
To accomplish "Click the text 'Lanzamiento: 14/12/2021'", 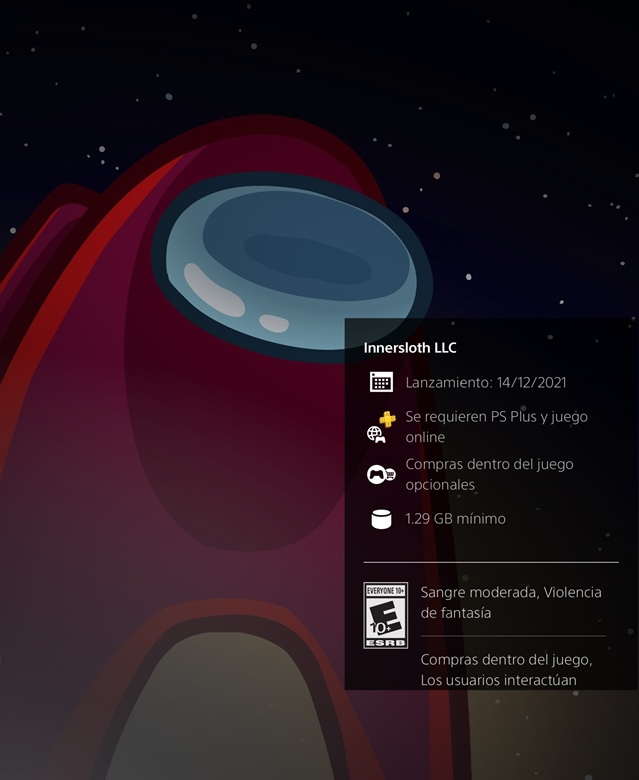I will click(x=486, y=383).
